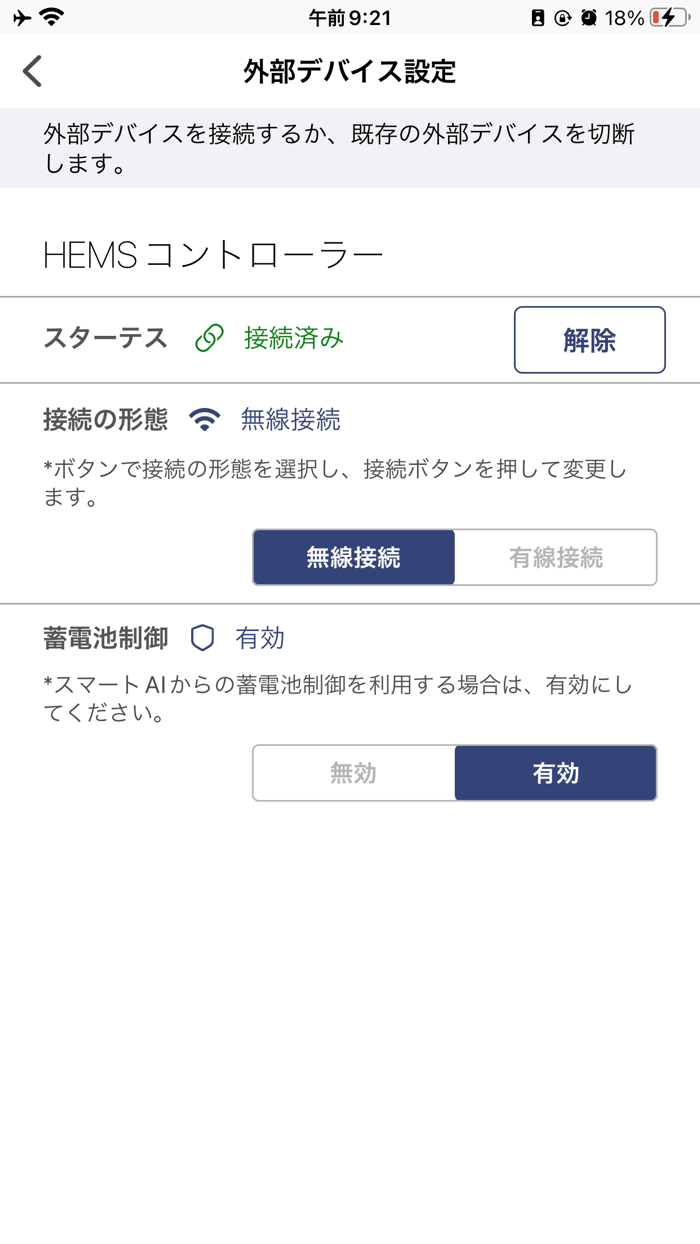Image resolution: width=700 pixels, height=1244 pixels.
Task: Click the 接続の形態 section label
Action: [x=105, y=419]
